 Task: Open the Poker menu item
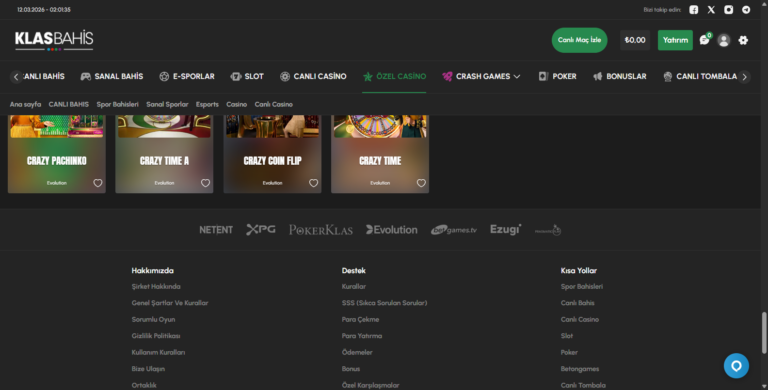[x=557, y=76]
